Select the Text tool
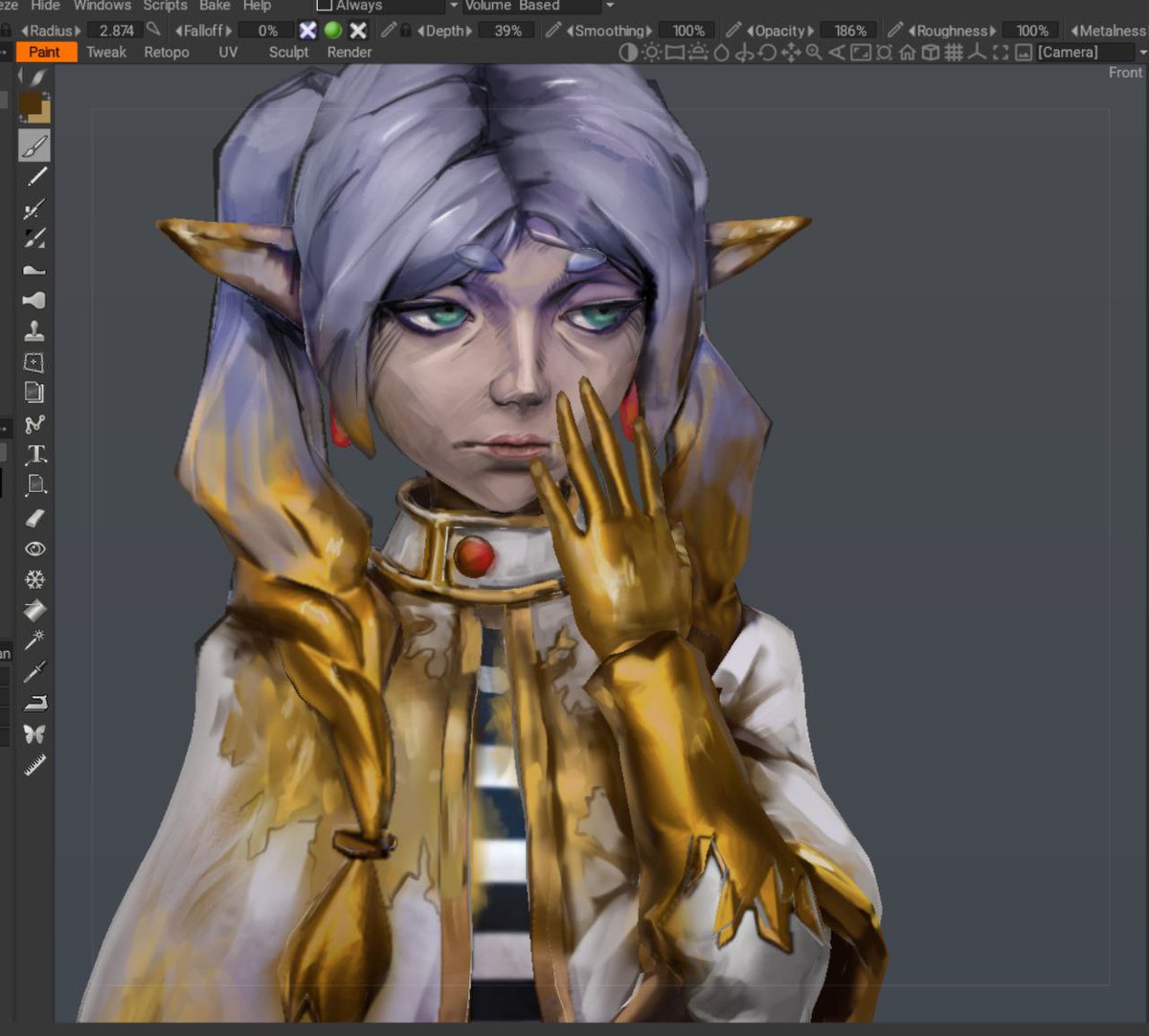Screen dimensions: 1149x1036 35,454
